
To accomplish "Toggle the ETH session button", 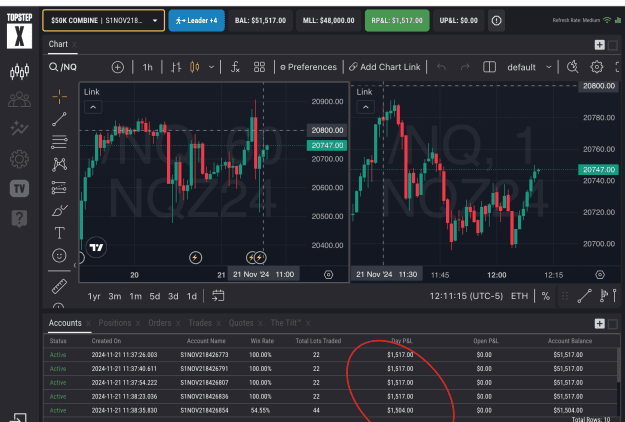I will 519,296.
